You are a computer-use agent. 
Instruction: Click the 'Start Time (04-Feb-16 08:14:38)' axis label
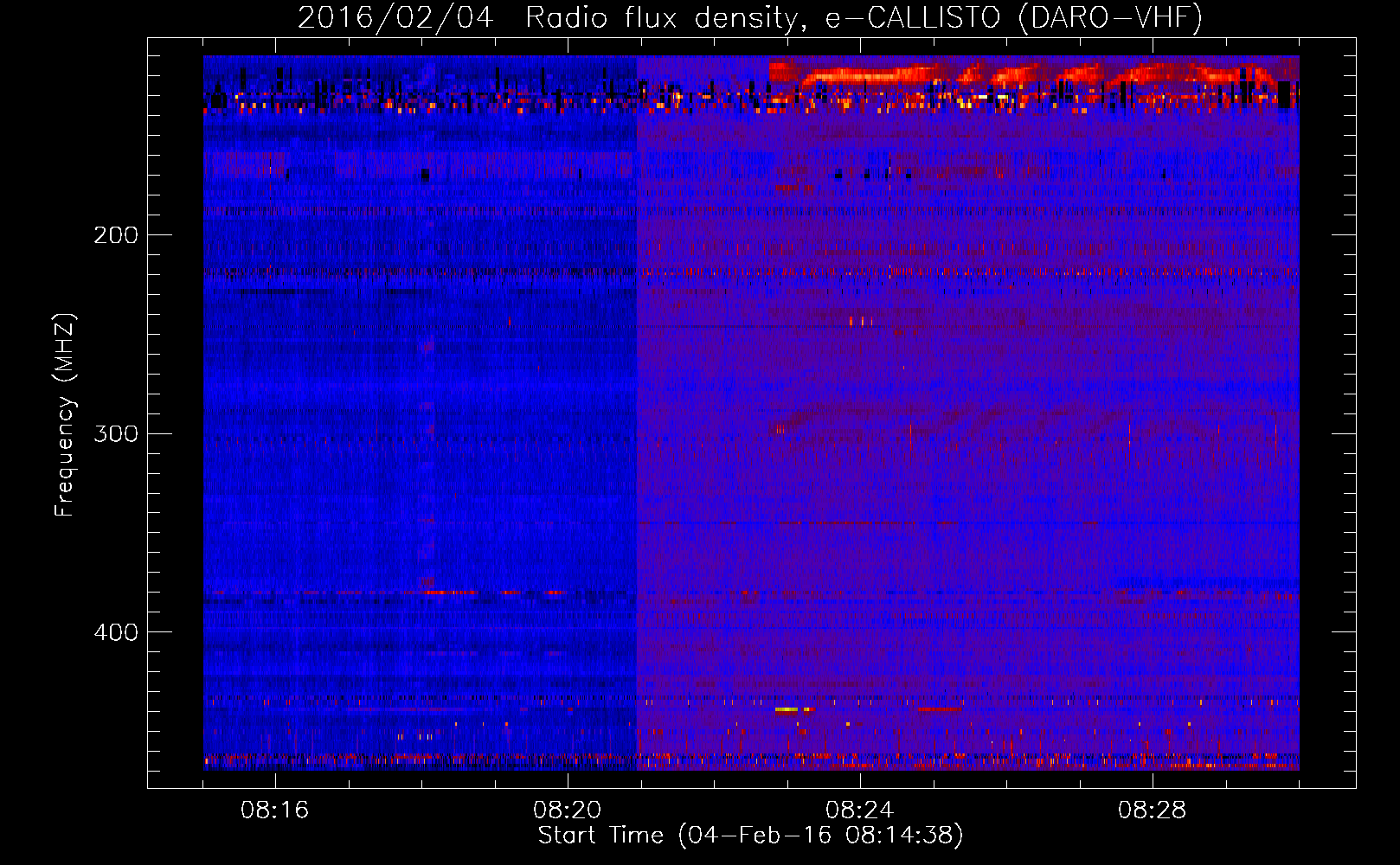coord(750,836)
